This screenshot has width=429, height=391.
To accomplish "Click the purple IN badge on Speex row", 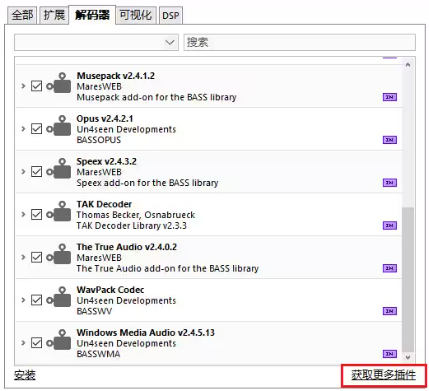I will [390, 183].
